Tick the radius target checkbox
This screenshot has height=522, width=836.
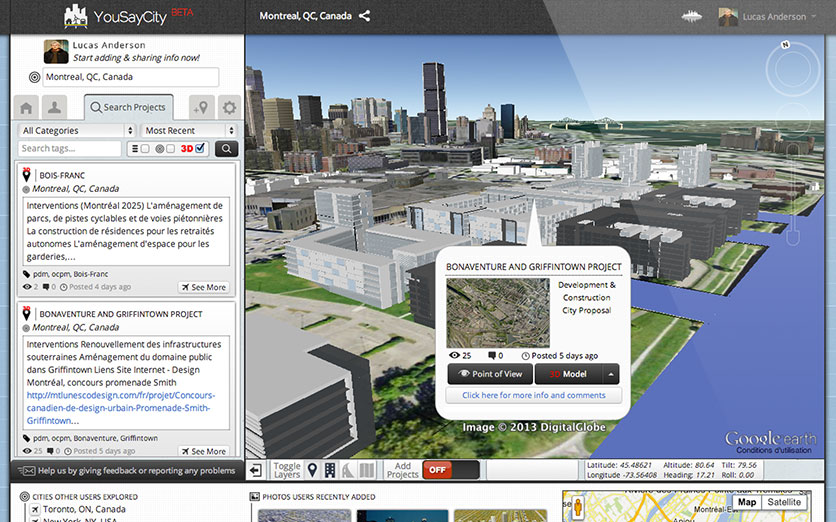170,149
